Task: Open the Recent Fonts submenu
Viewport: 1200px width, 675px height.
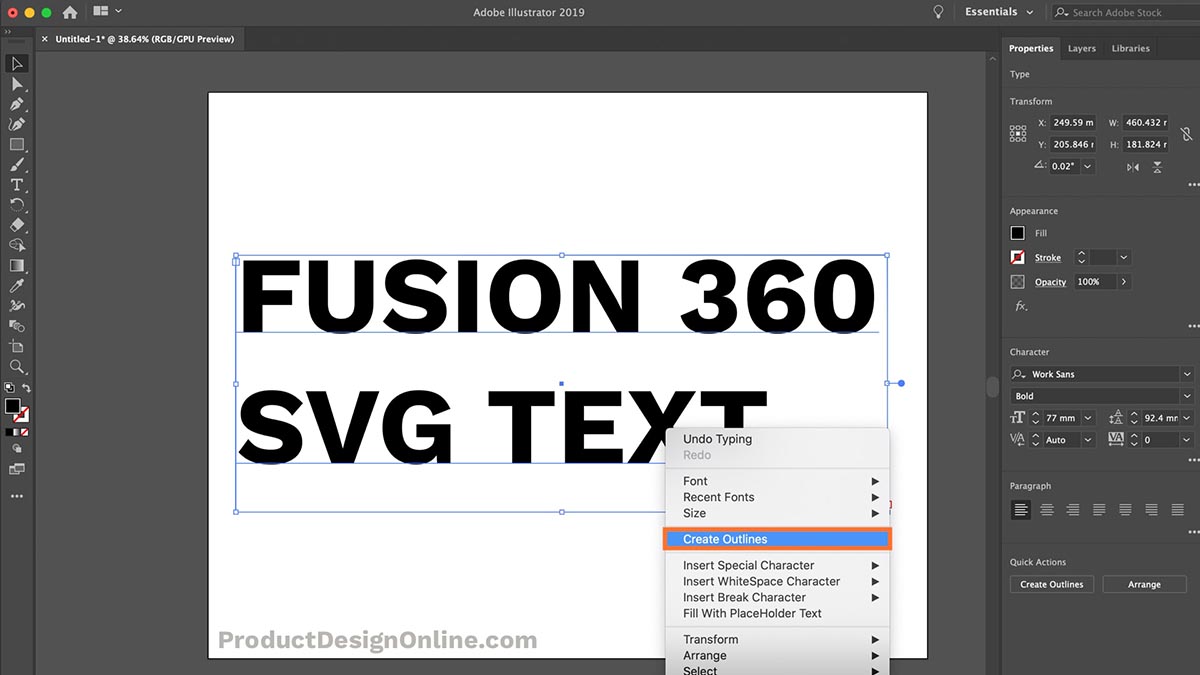Action: tap(777, 497)
